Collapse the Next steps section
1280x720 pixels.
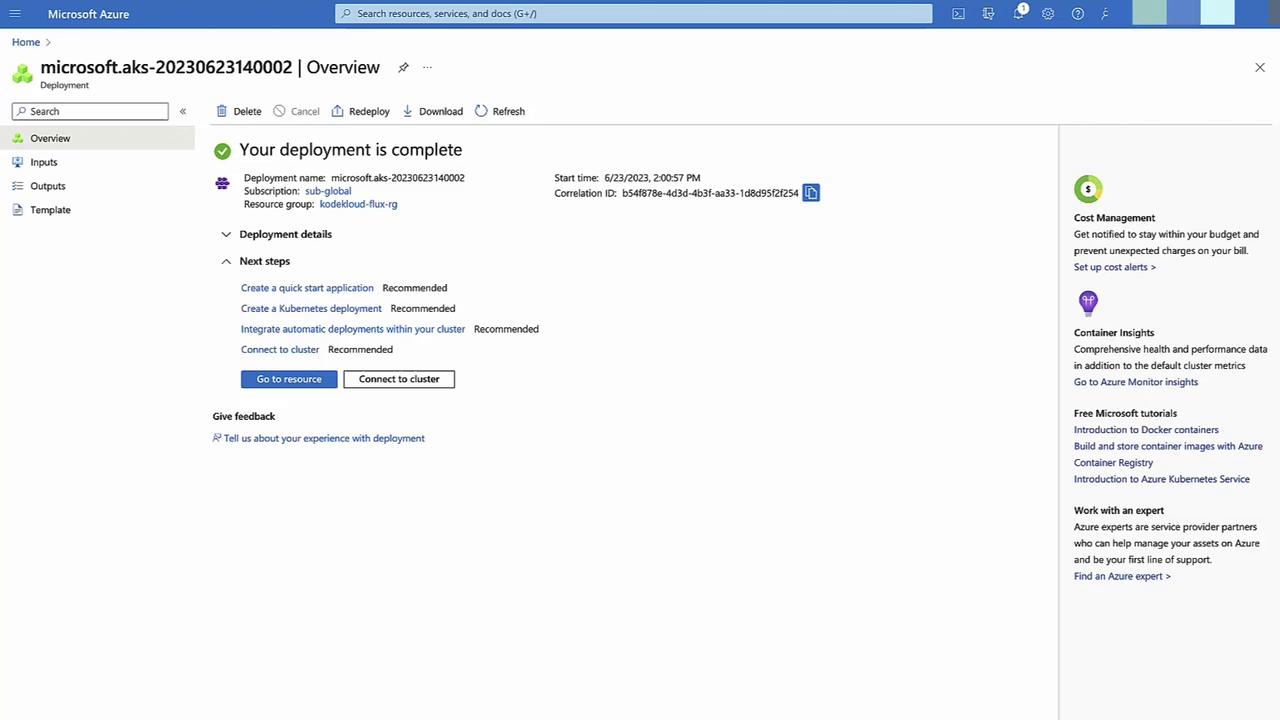[256, 261]
